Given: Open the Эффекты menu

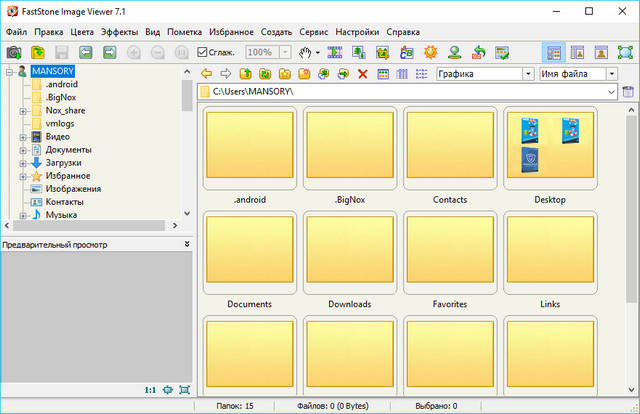Looking at the screenshot, I should 119,32.
